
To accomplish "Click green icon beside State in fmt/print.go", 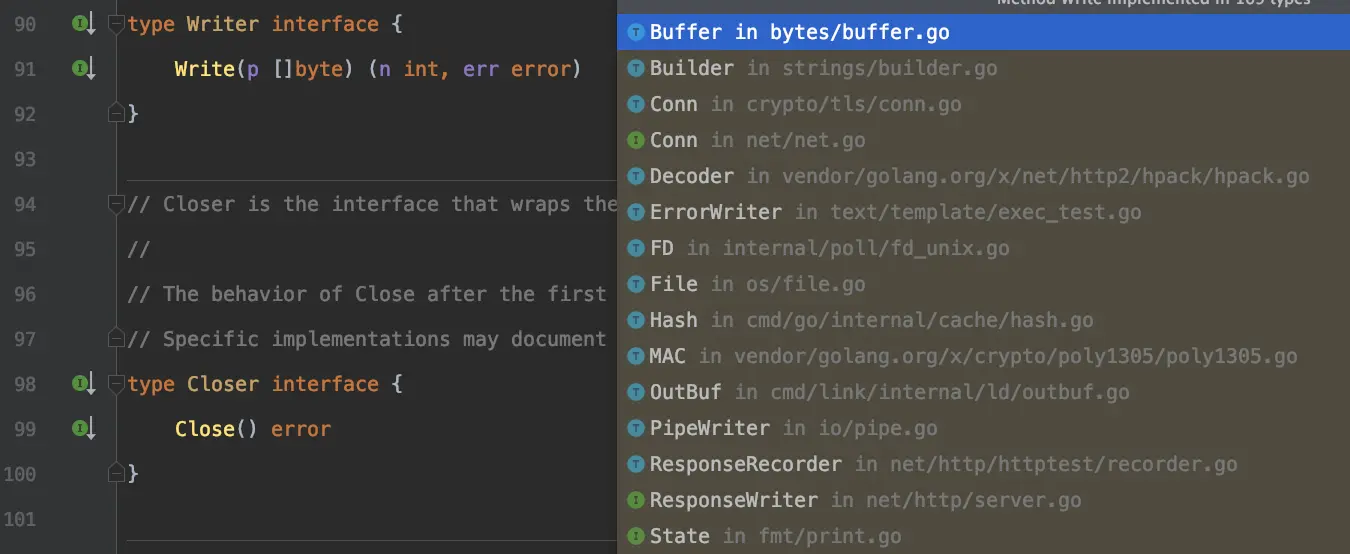I will [635, 536].
